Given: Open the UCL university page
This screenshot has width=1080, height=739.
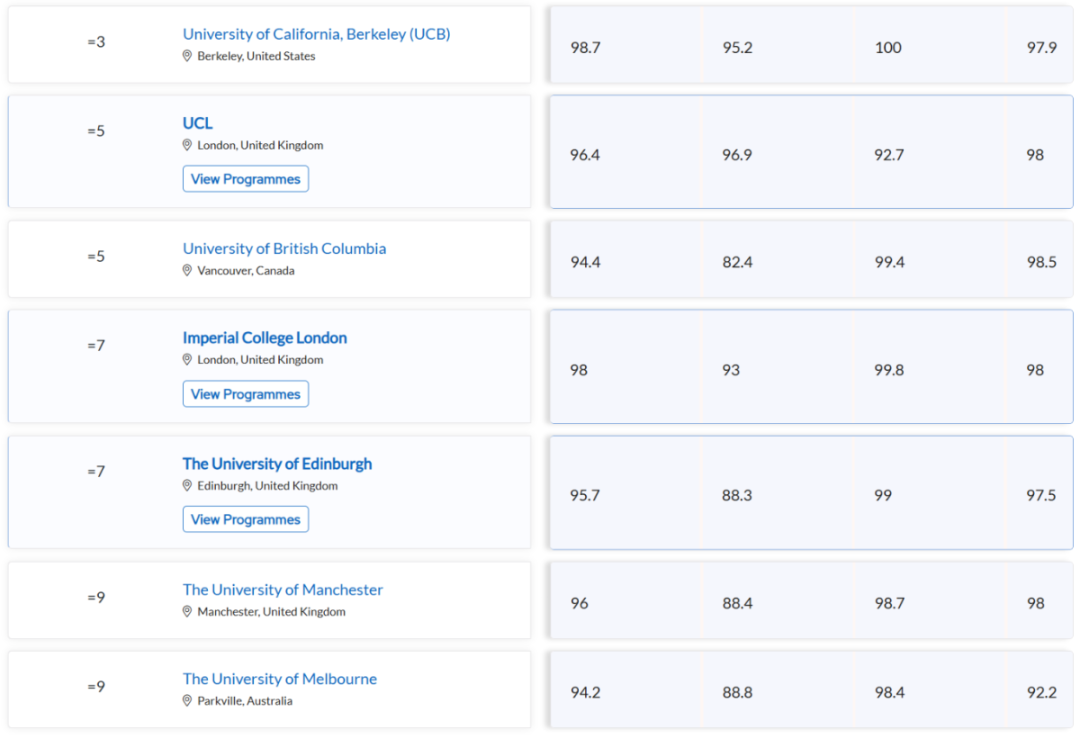Looking at the screenshot, I should click(198, 123).
